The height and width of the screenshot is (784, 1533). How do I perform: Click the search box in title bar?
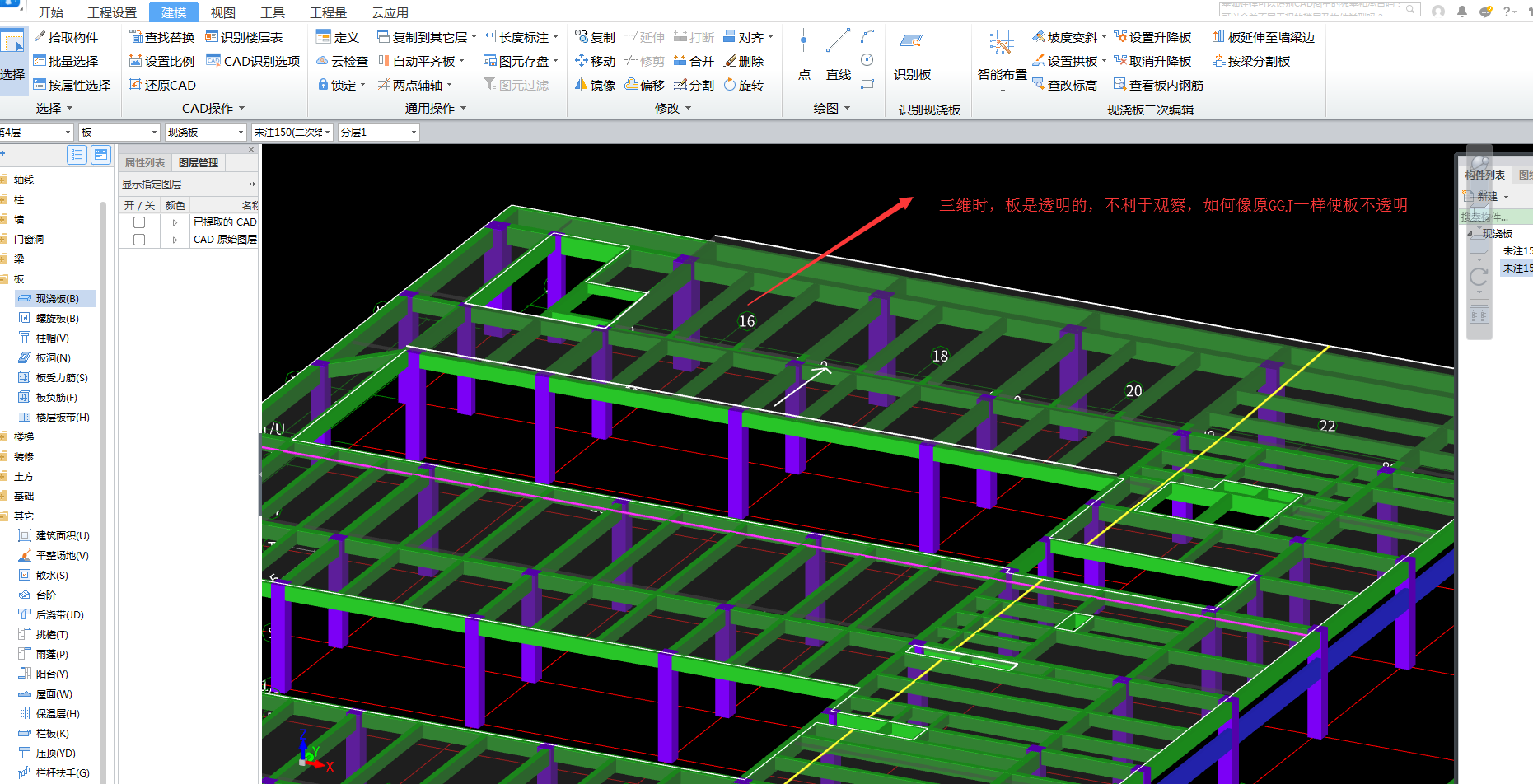pyautogui.click(x=1320, y=9)
